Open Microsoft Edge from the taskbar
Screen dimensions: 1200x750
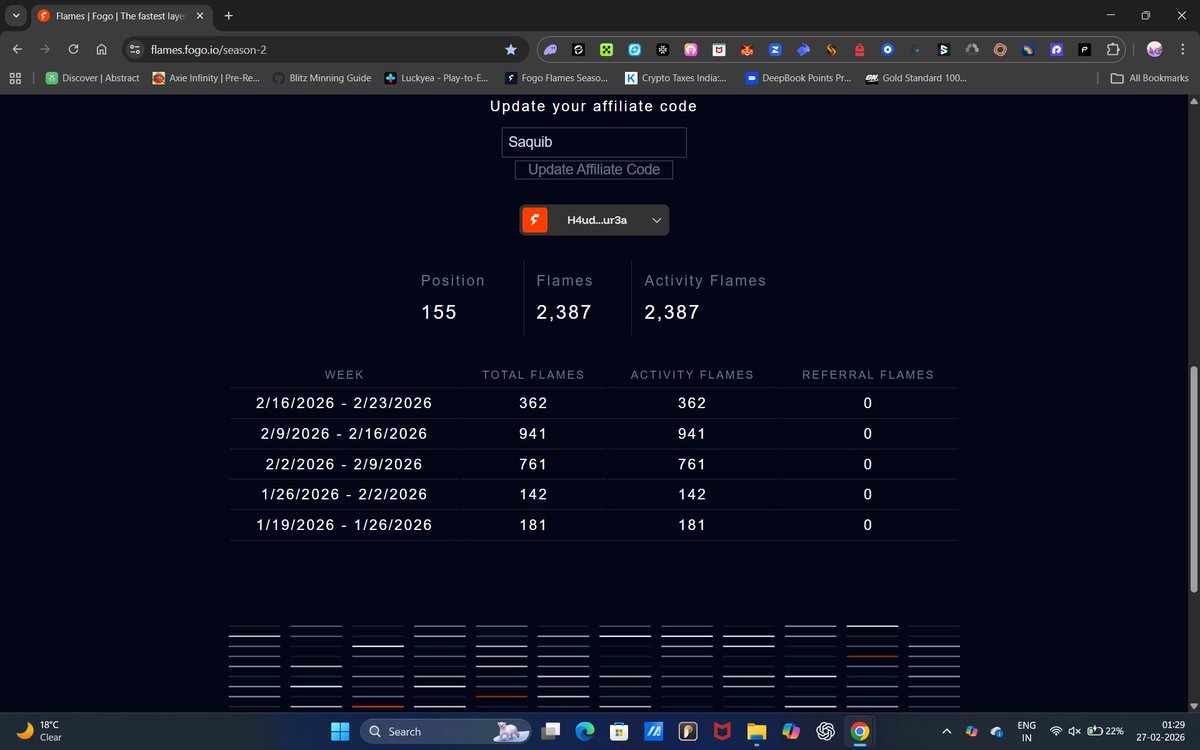pos(587,731)
